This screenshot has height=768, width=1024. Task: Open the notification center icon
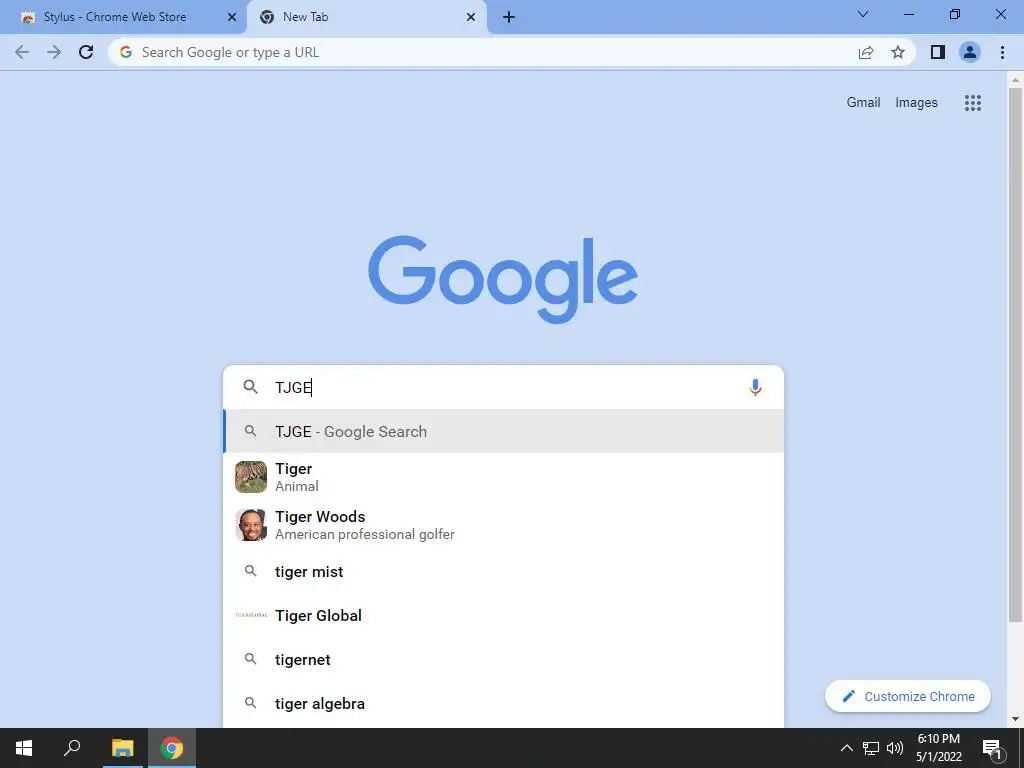click(991, 748)
